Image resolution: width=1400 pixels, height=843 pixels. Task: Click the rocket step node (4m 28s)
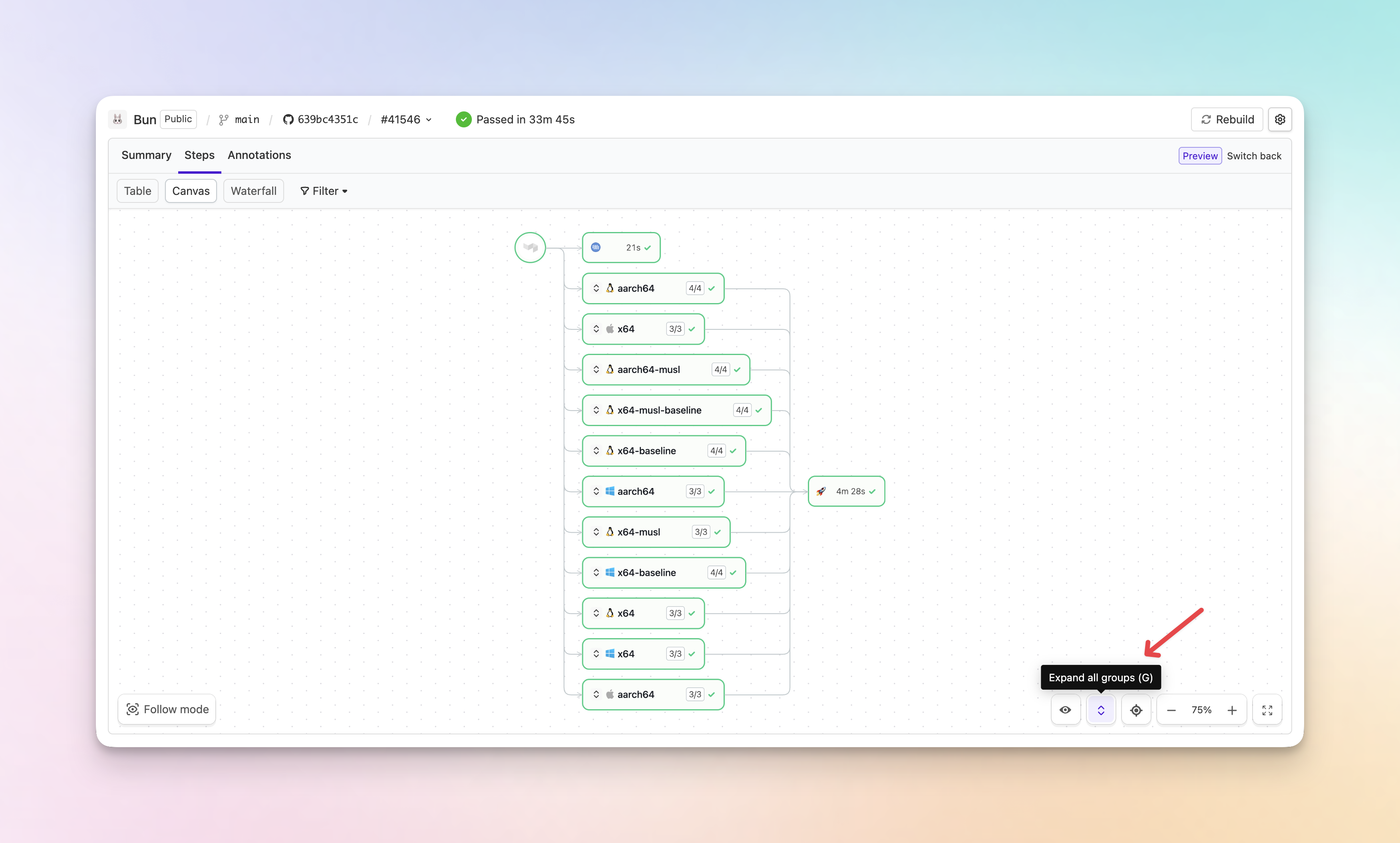(x=846, y=491)
